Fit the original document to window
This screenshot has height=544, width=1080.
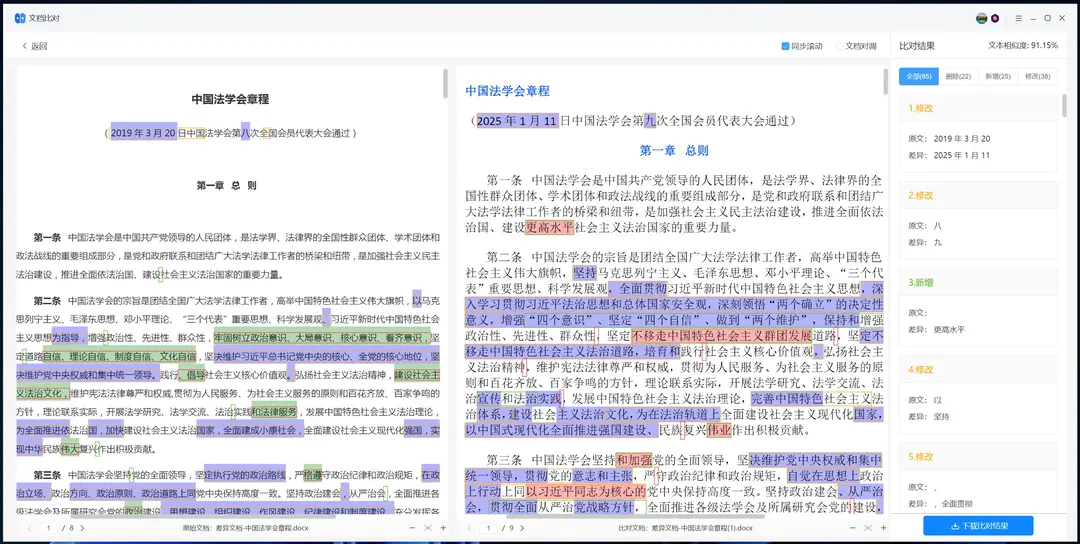428,528
